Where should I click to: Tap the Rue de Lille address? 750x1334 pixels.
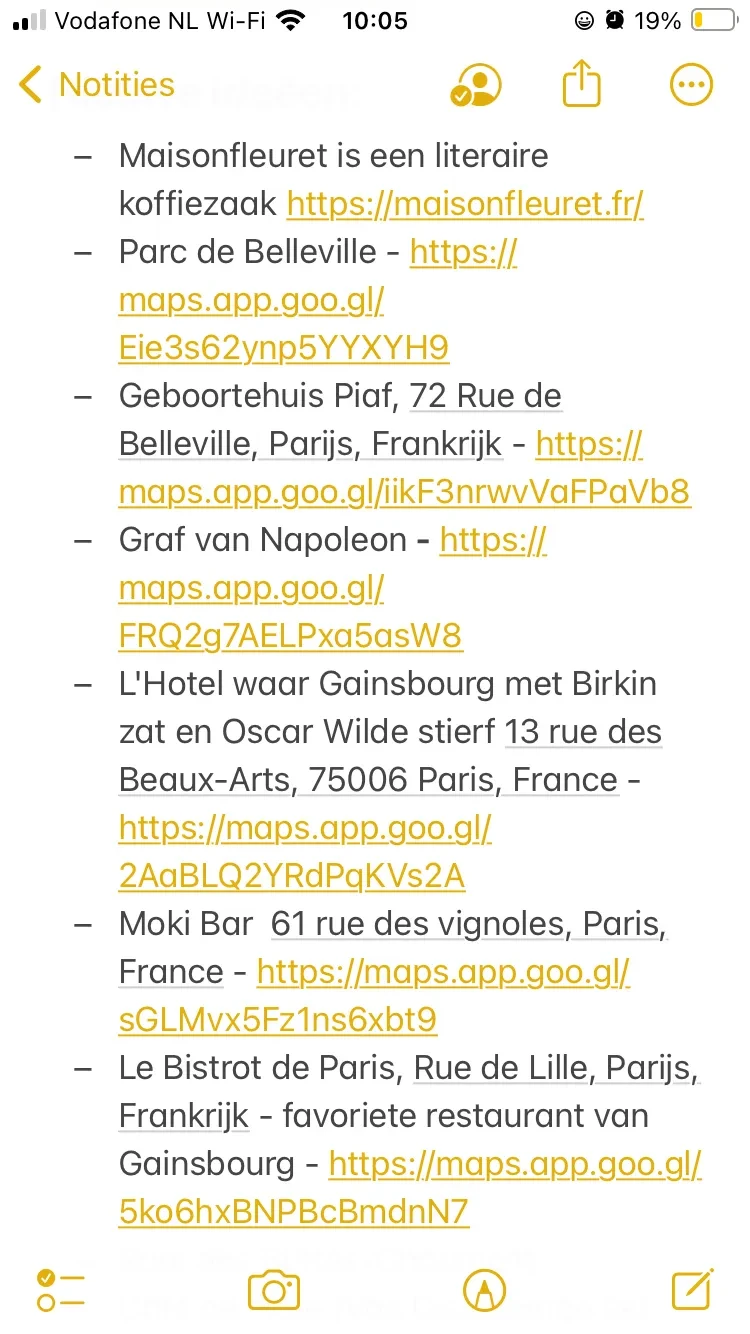pos(556,1068)
